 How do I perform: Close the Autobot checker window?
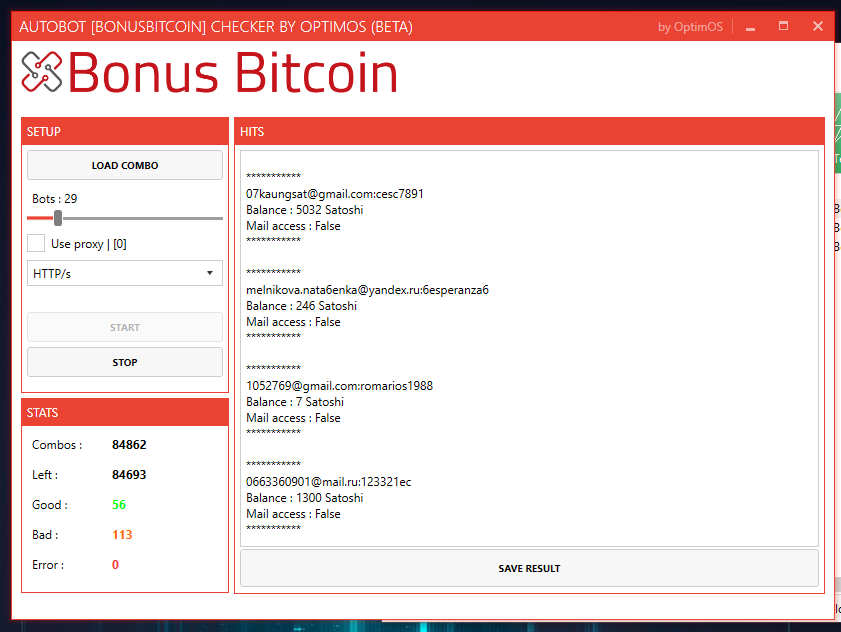[x=817, y=26]
